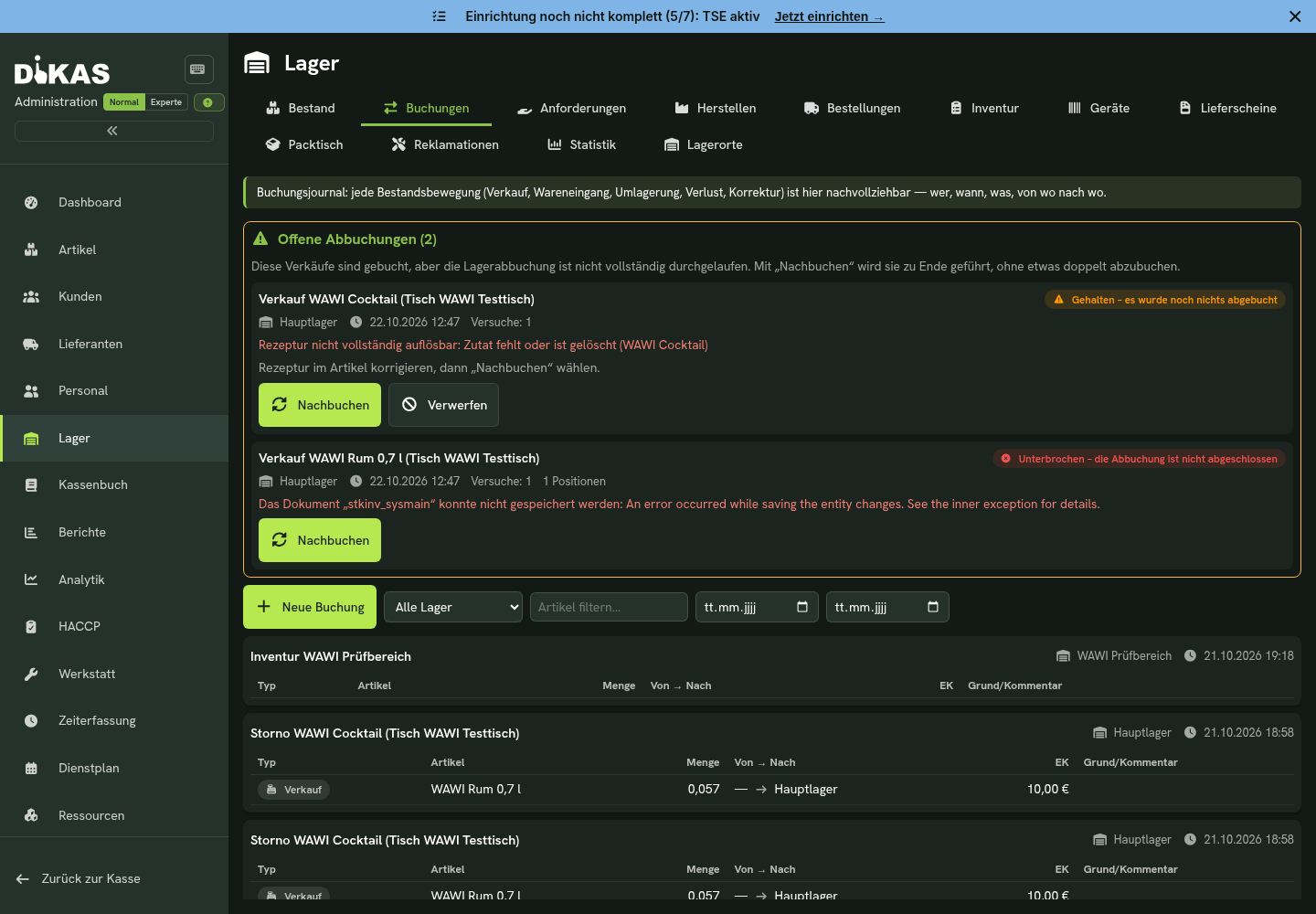
Task: Open HACCP section
Action: [114, 627]
